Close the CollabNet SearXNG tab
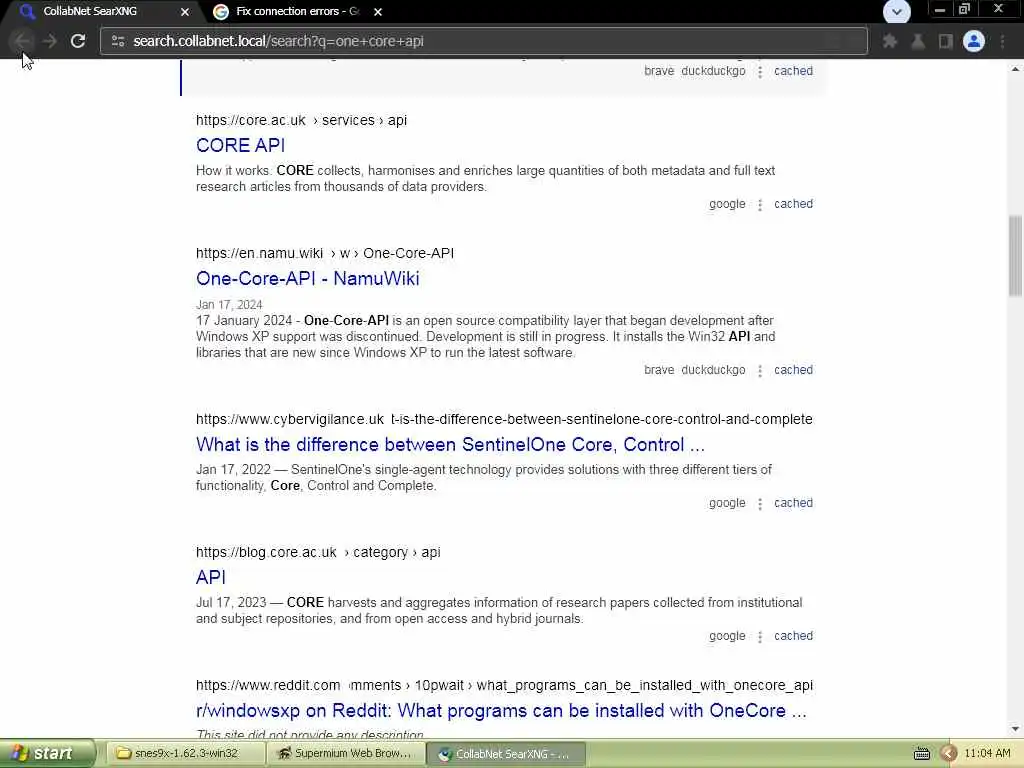The image size is (1024, 768). [x=185, y=12]
